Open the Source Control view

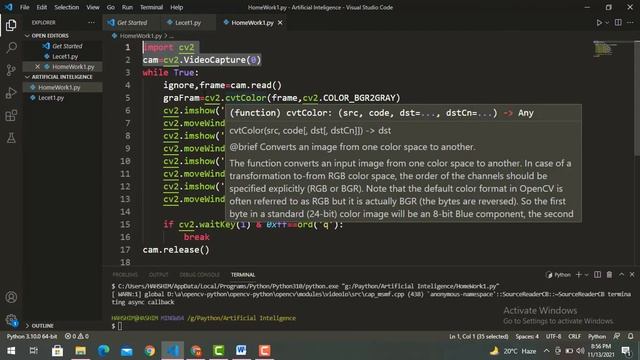coord(11,70)
